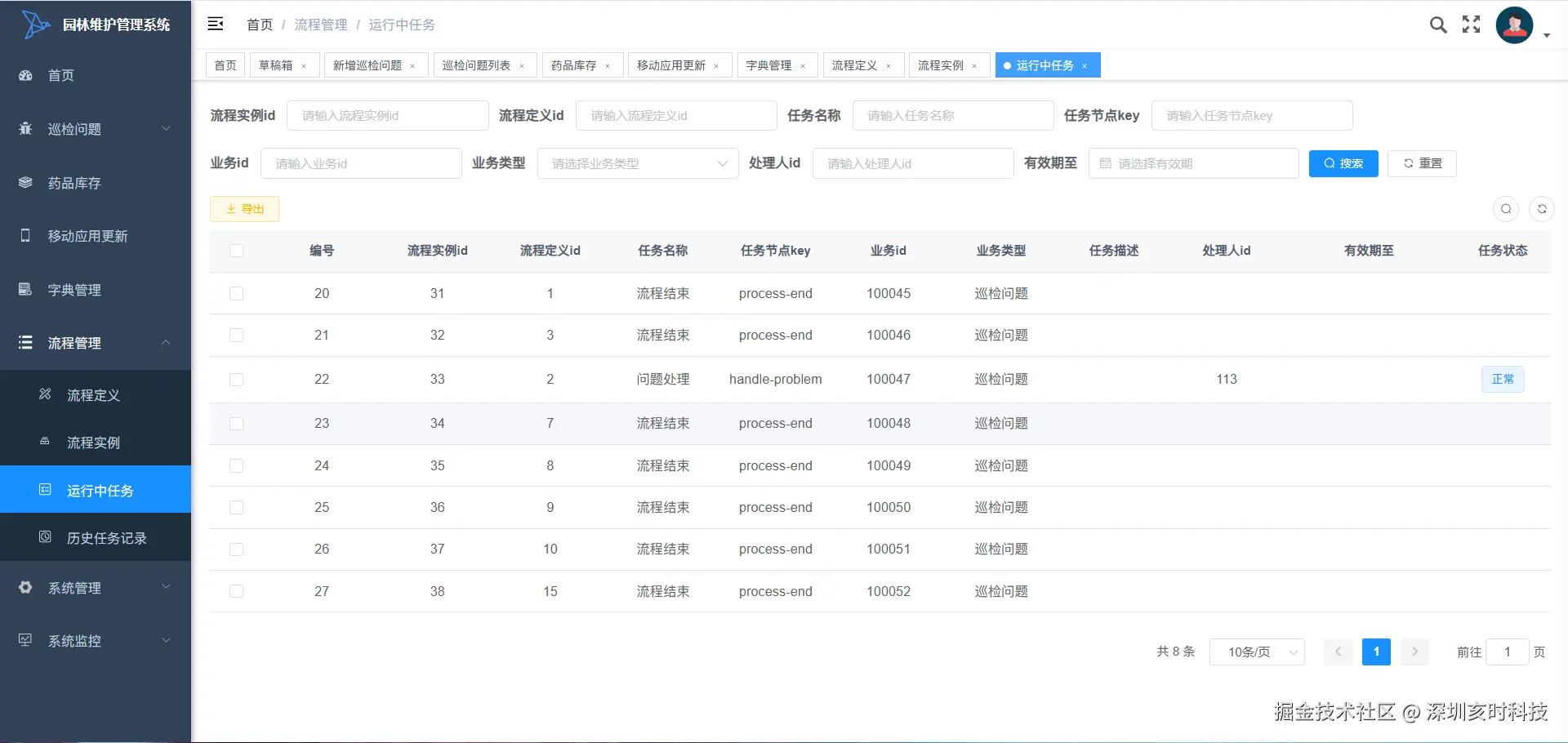
Task: Switch to the 首页 tab
Action: point(225,65)
